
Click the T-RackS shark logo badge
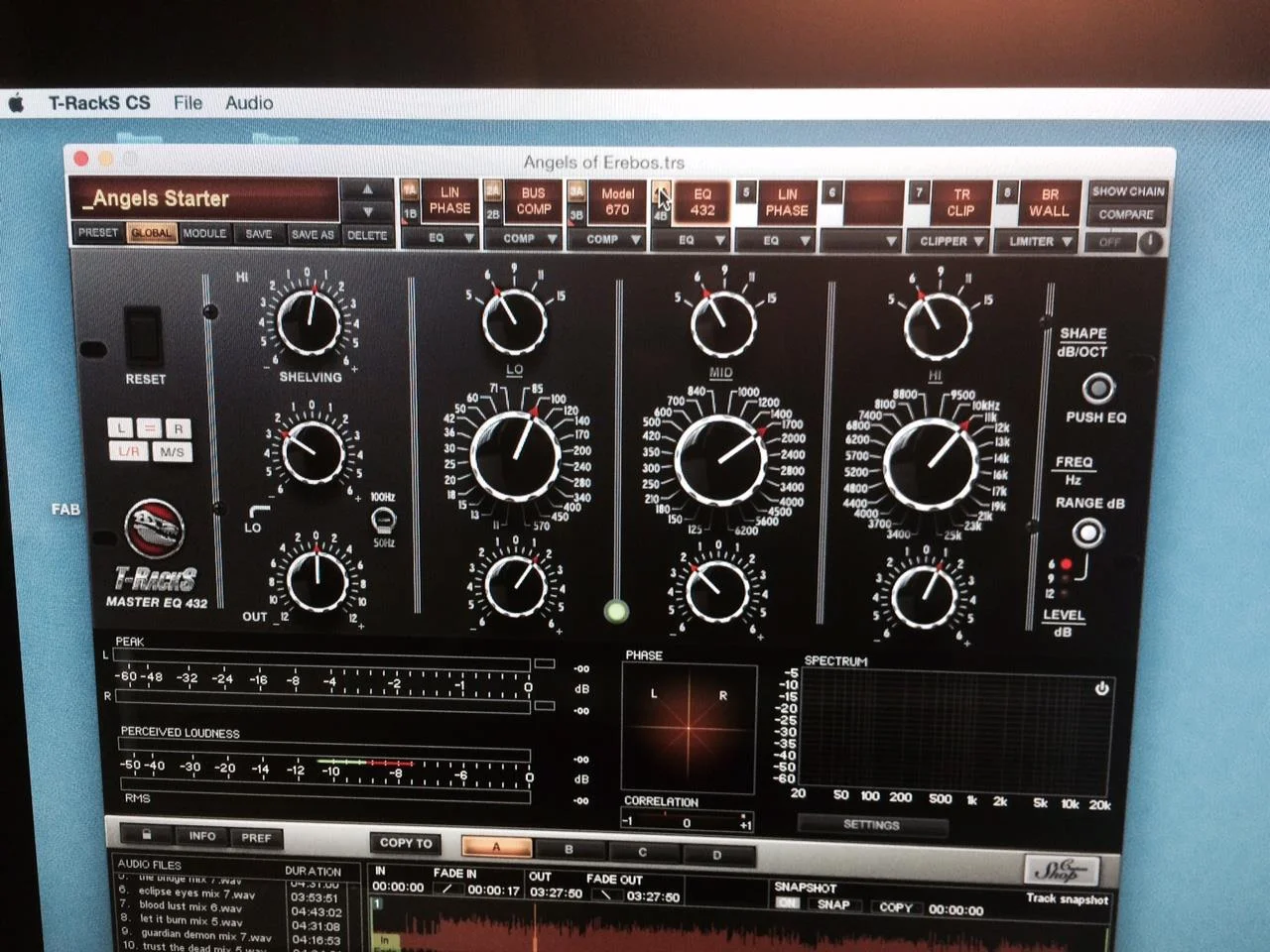tap(154, 529)
